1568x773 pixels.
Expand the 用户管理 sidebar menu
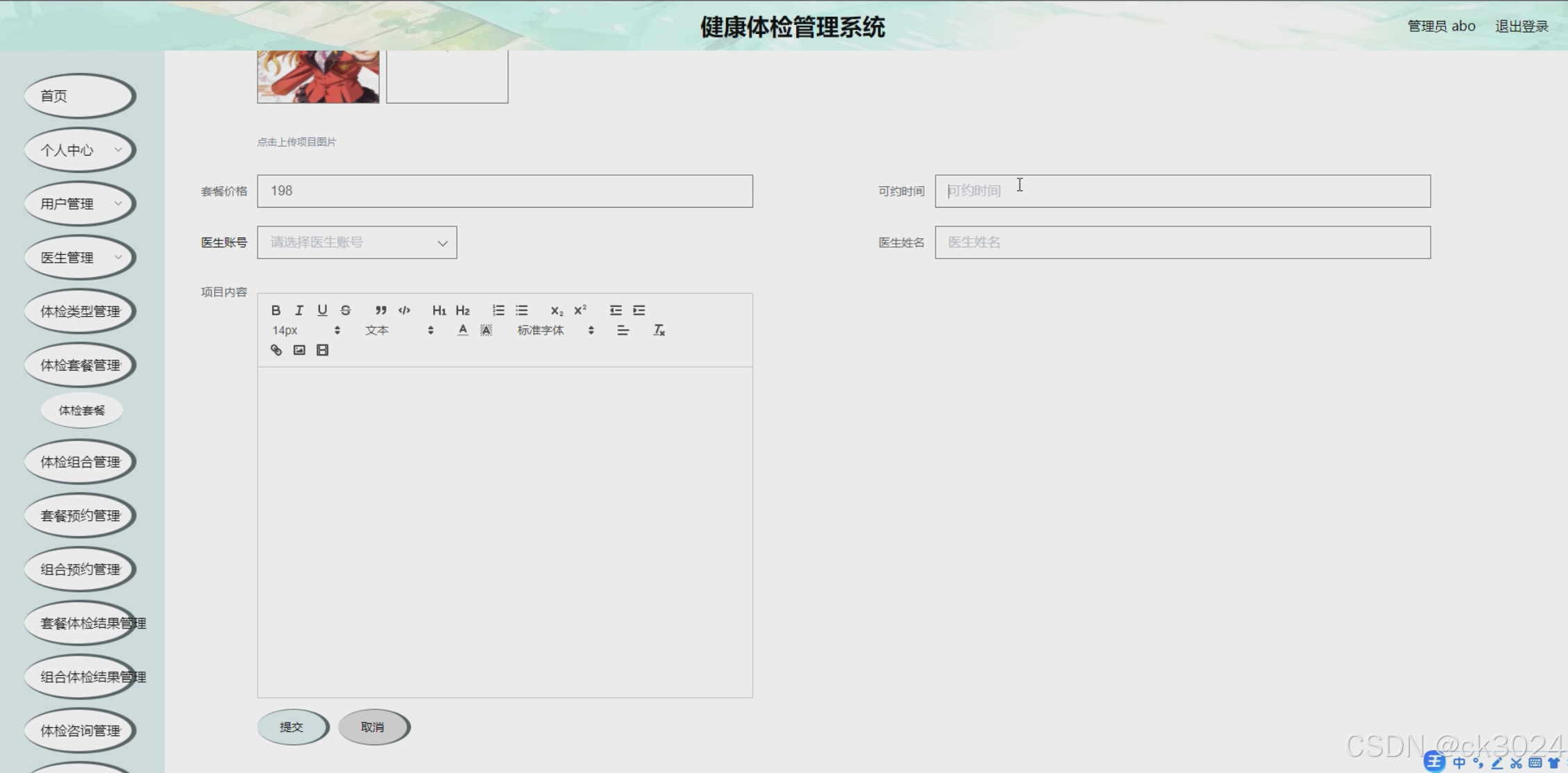80,204
